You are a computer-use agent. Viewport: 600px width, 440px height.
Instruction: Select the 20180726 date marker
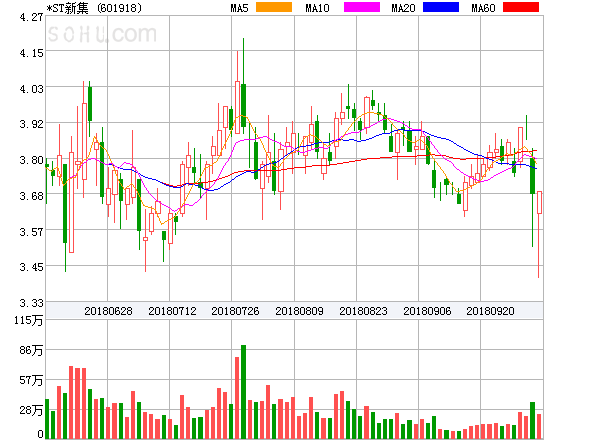coord(236,311)
